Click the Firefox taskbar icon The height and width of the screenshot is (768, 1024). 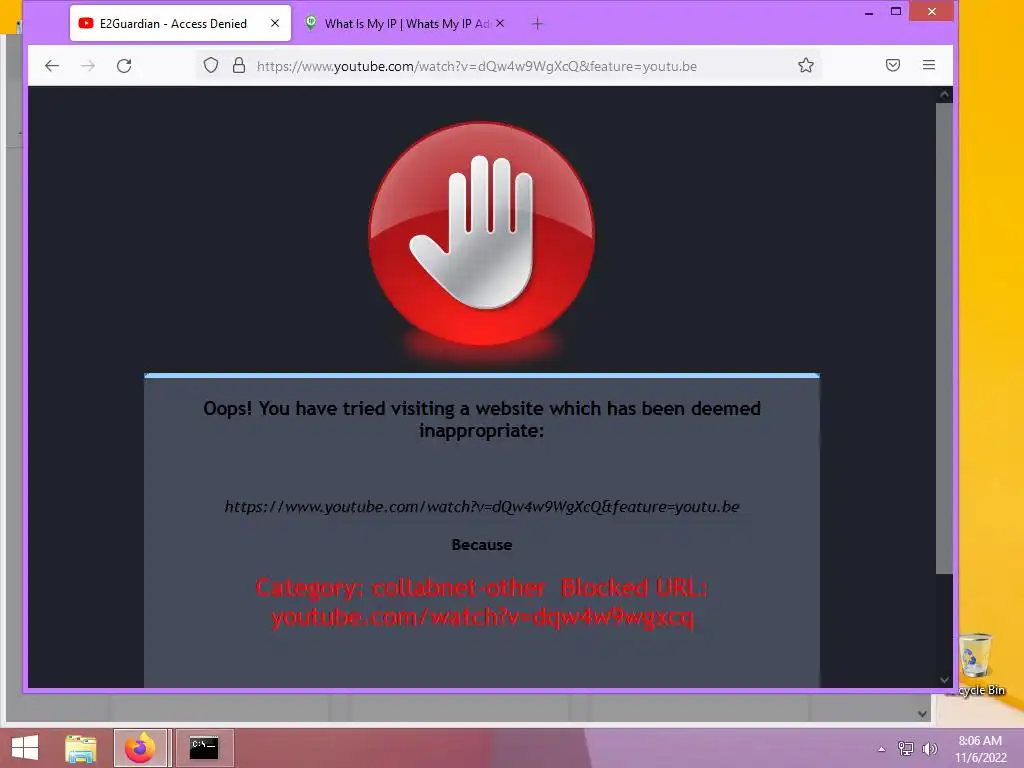(x=140, y=748)
